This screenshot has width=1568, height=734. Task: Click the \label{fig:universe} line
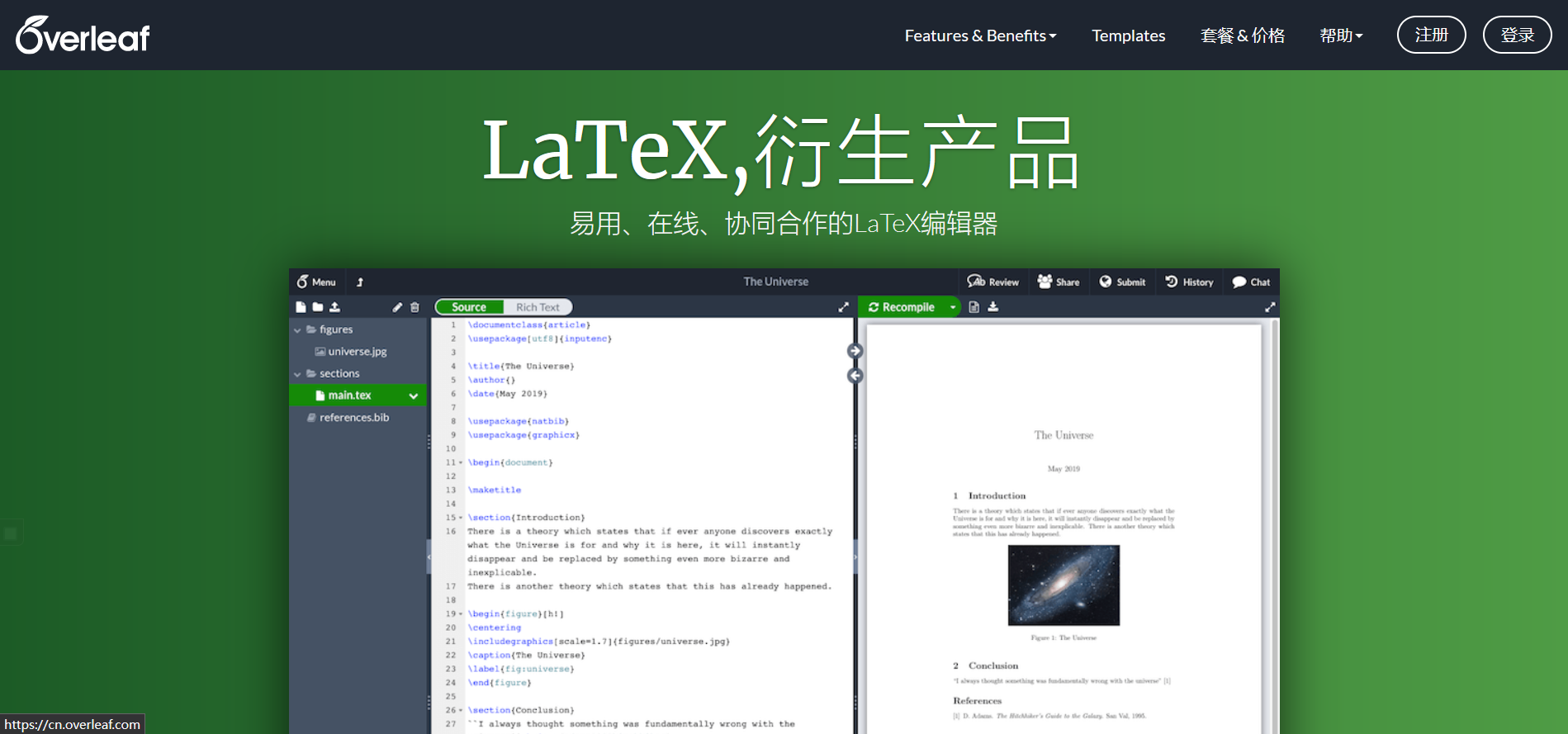(x=521, y=670)
